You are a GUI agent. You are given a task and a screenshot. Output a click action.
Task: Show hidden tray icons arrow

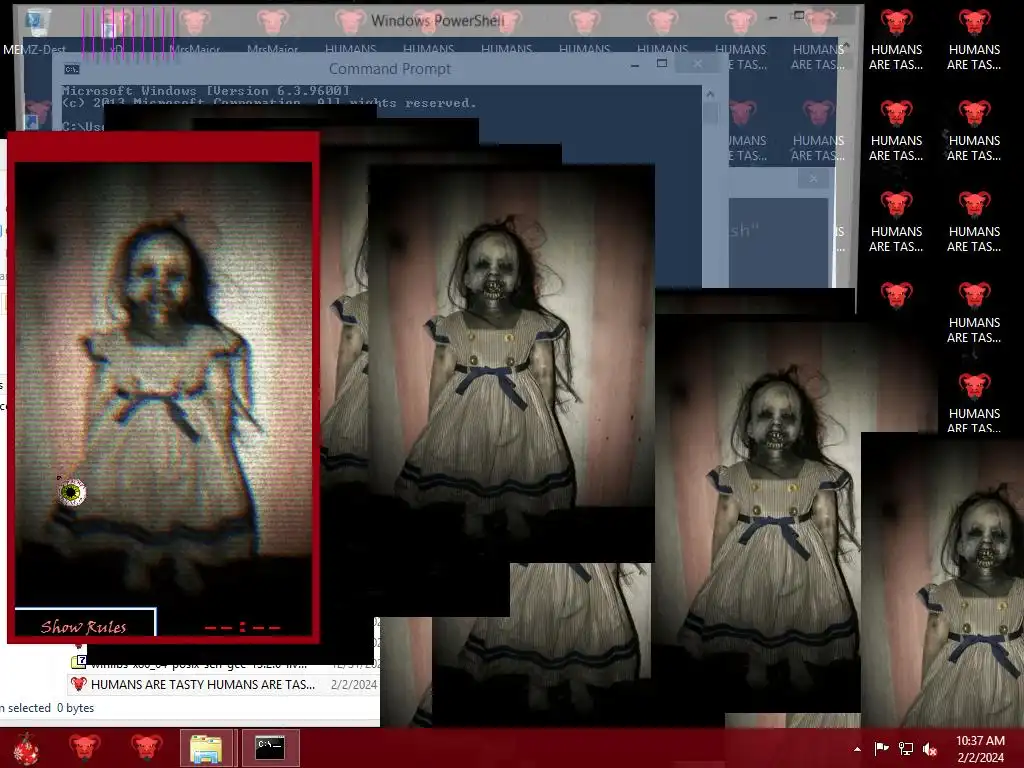(857, 750)
